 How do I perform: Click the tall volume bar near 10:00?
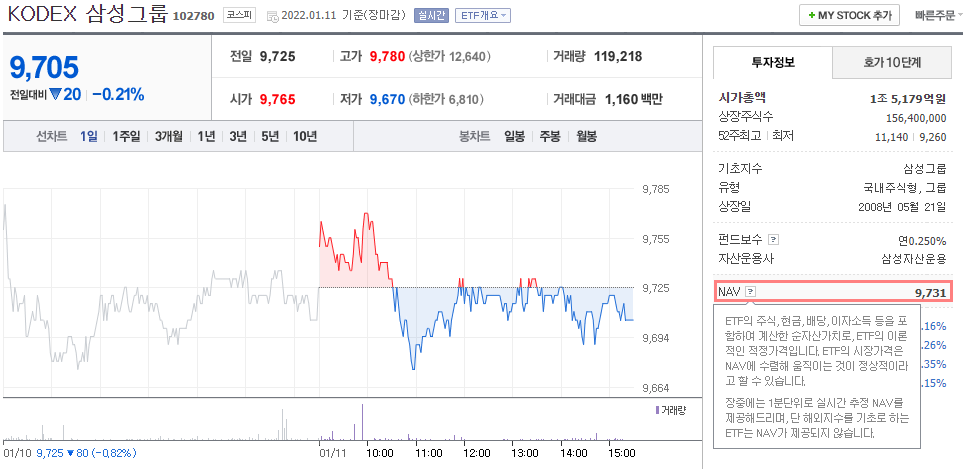coord(362,422)
